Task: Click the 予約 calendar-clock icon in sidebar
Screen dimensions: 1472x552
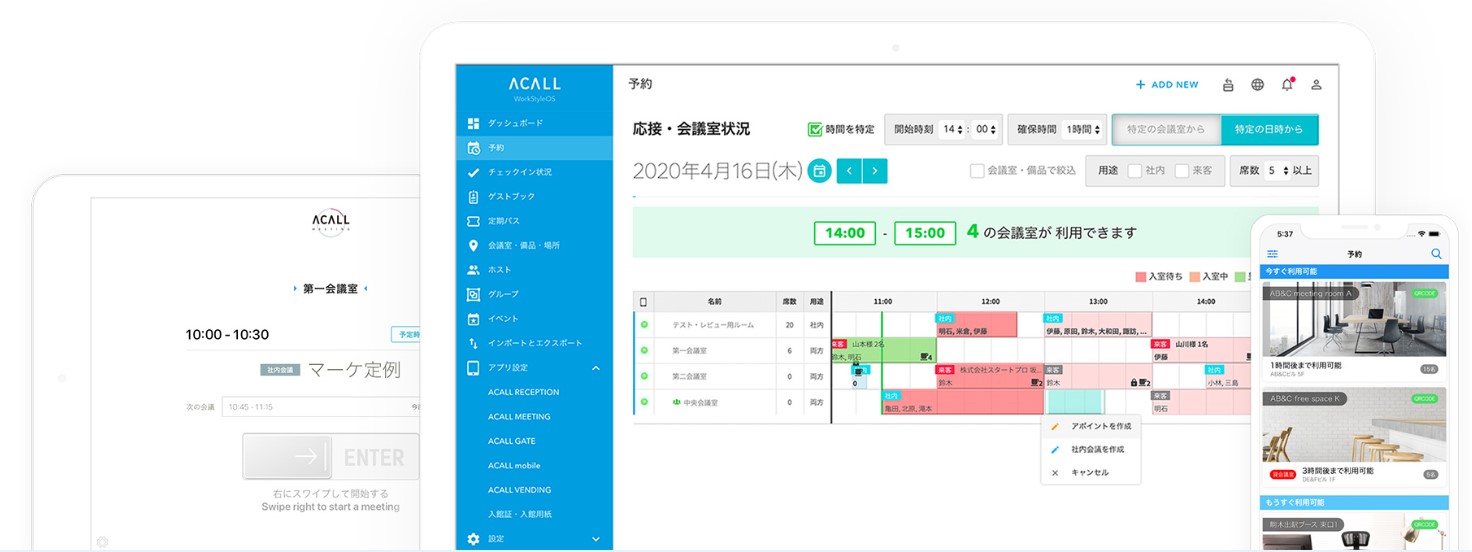Action: pyautogui.click(x=474, y=148)
